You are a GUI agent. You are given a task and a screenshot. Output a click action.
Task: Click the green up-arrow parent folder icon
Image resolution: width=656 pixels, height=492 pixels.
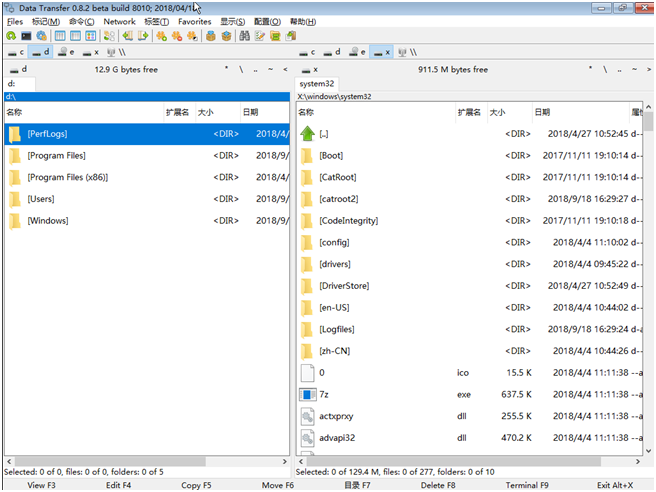pos(307,134)
